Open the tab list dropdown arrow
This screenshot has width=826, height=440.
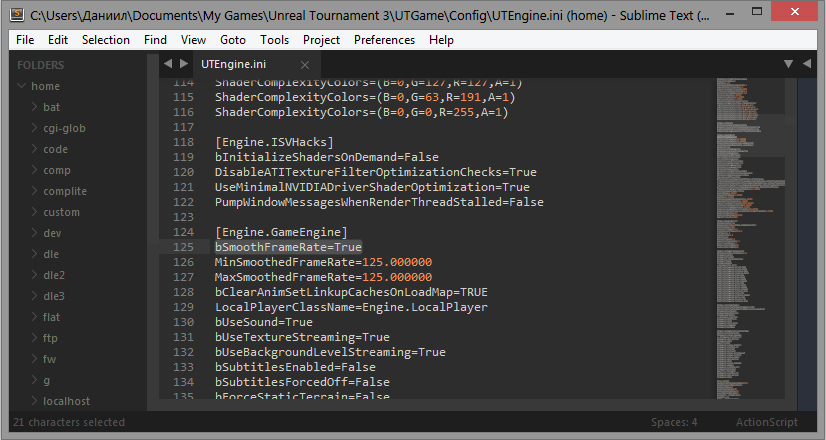point(788,64)
